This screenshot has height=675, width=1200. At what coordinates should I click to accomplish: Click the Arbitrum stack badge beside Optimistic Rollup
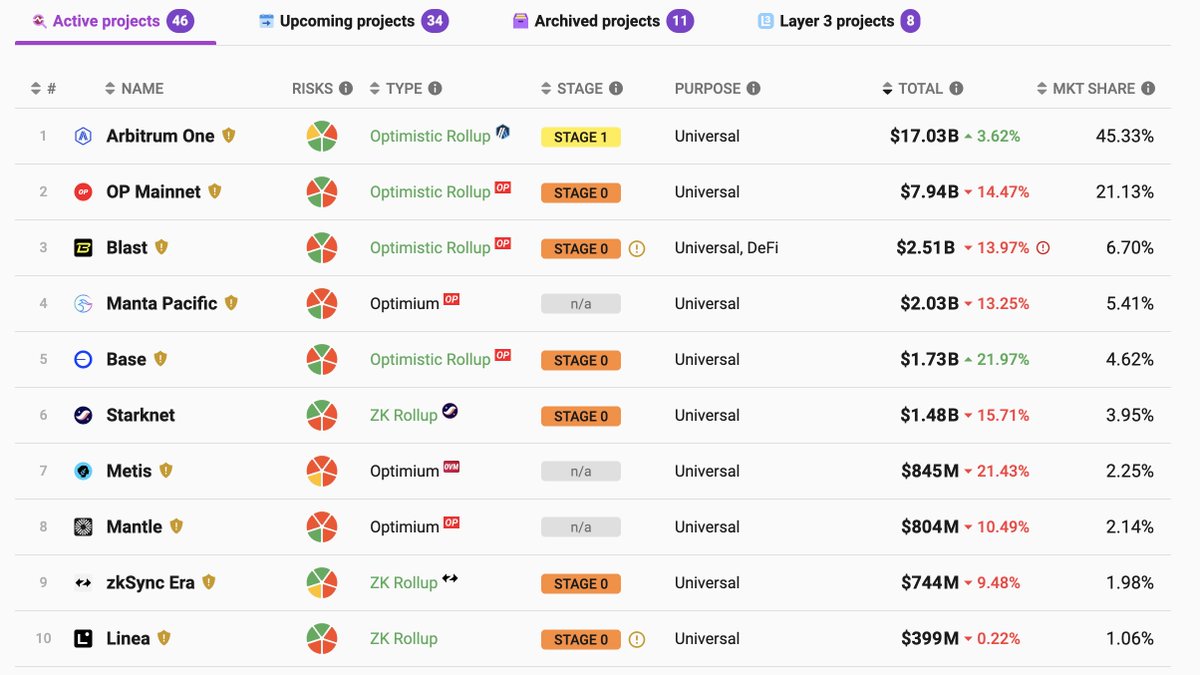pyautogui.click(x=503, y=131)
